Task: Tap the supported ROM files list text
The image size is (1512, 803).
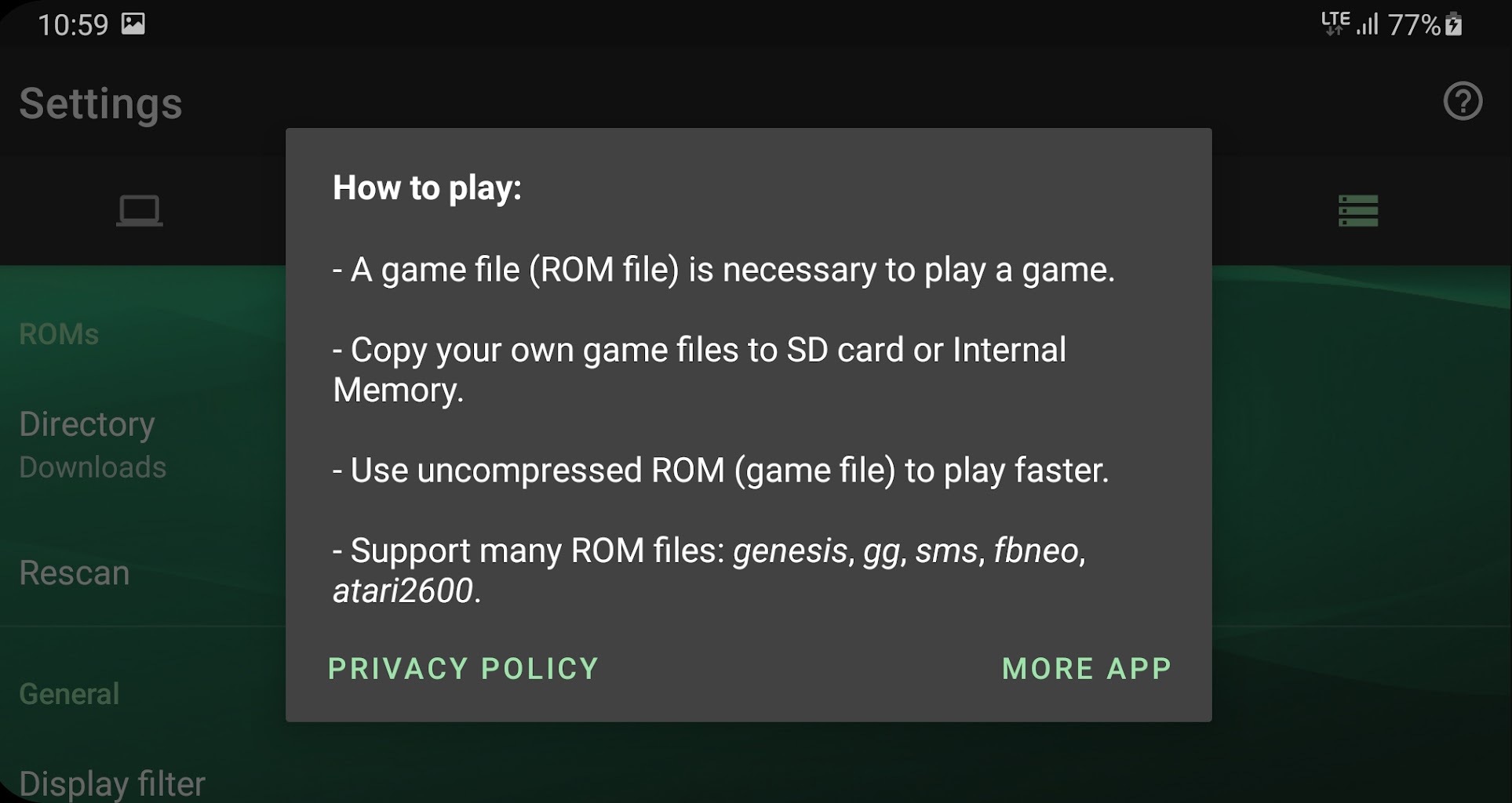Action: pyautogui.click(x=709, y=570)
